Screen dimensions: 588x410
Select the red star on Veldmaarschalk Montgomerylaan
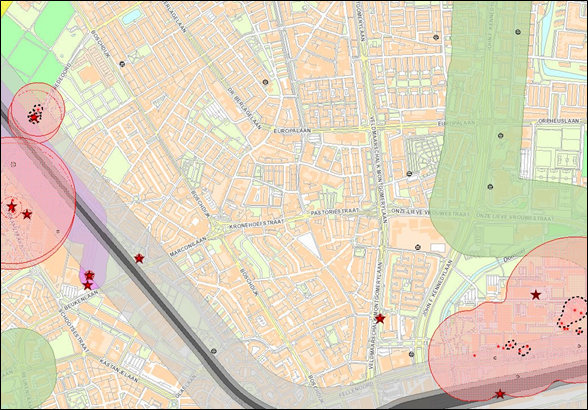[x=380, y=318]
